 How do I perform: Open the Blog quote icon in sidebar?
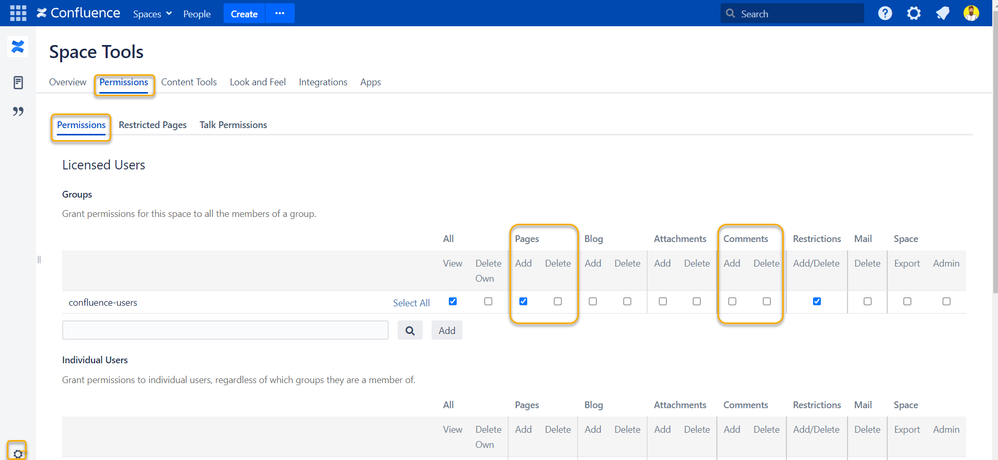pos(18,112)
